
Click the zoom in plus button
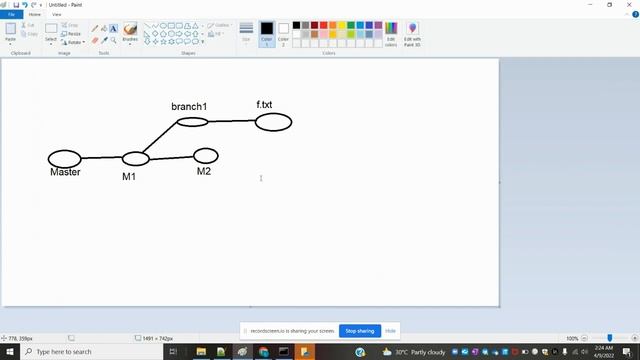pyautogui.click(x=634, y=338)
